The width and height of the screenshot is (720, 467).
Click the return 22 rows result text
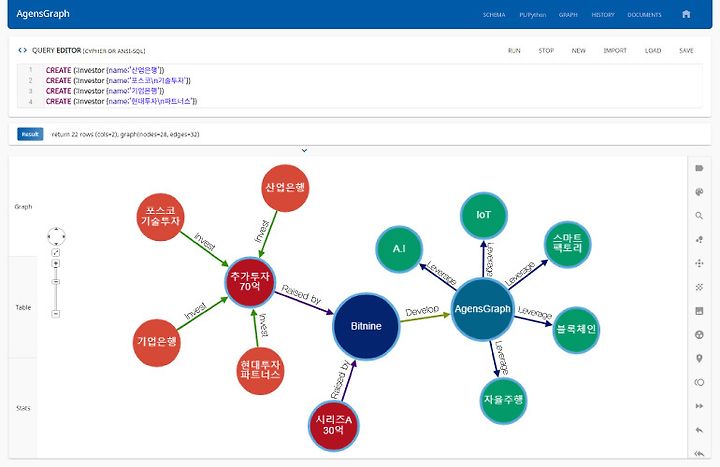click(125, 135)
